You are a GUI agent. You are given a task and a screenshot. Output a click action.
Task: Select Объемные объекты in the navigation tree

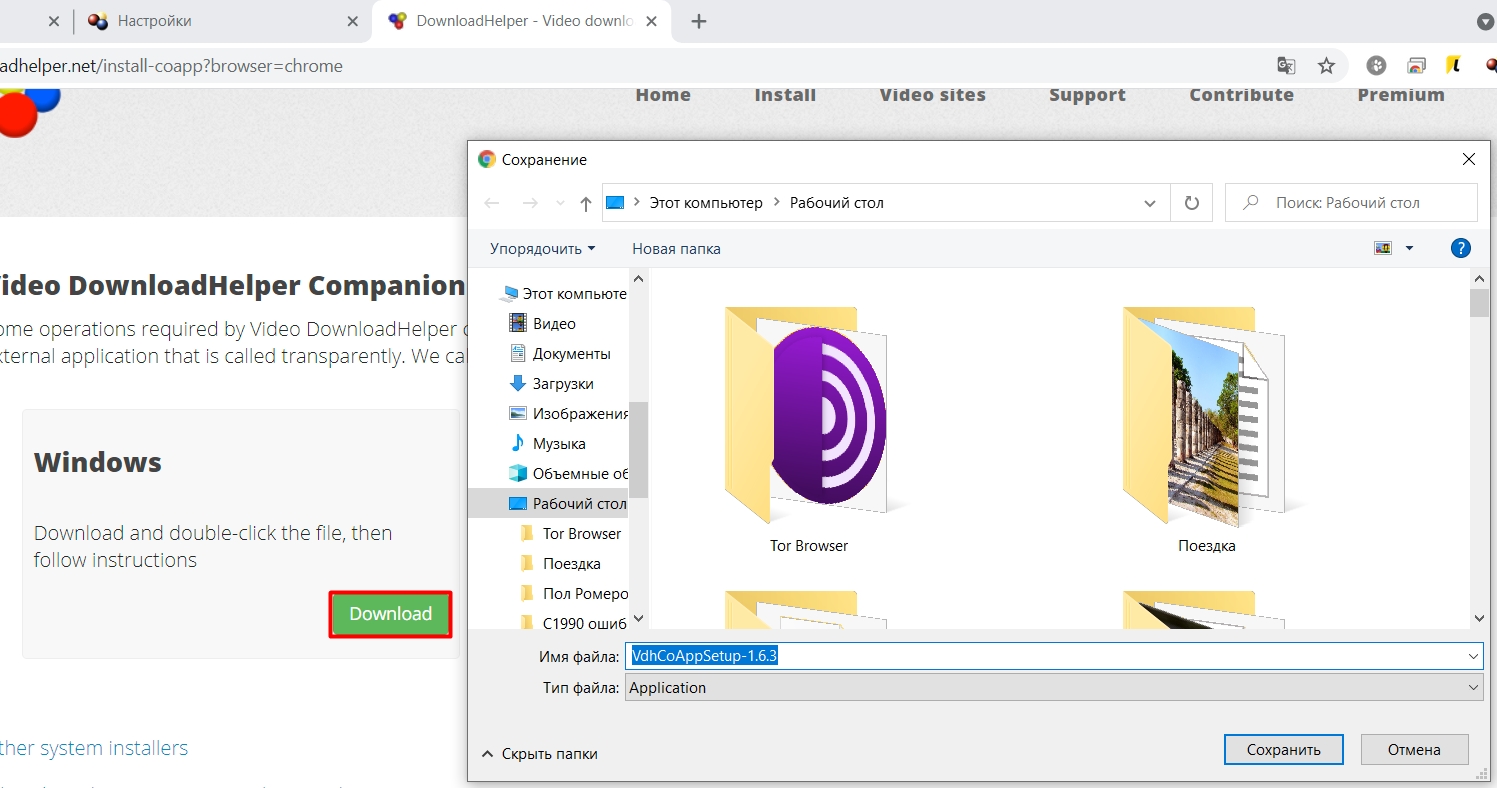(568, 473)
